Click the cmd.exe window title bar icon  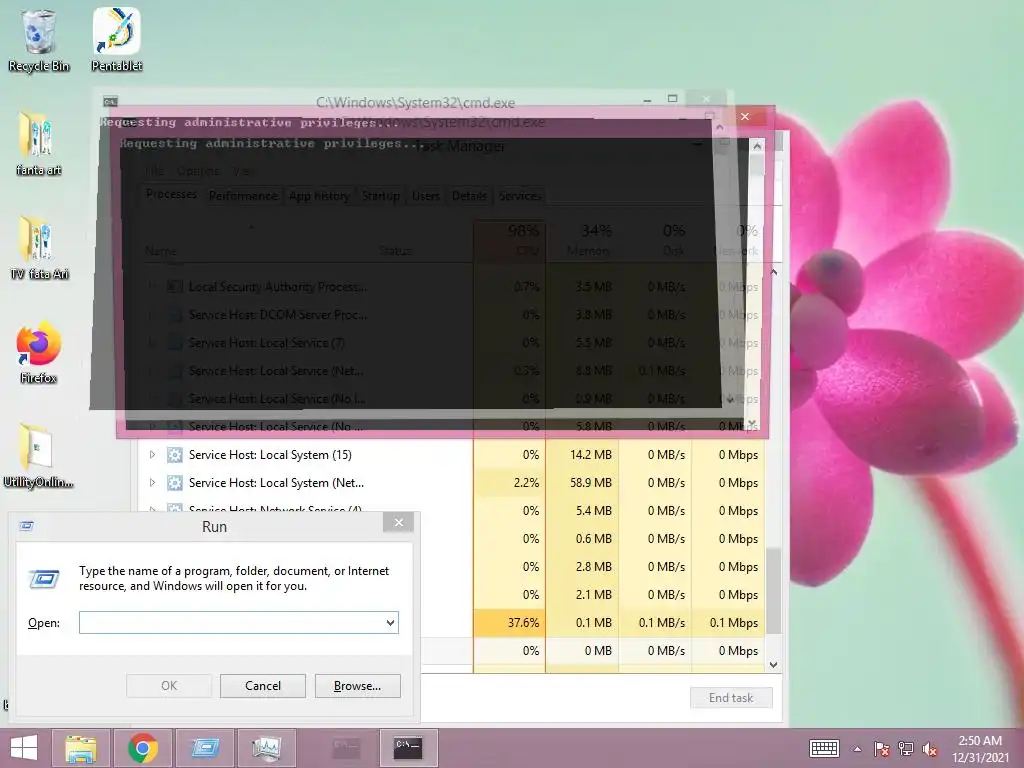[110, 101]
